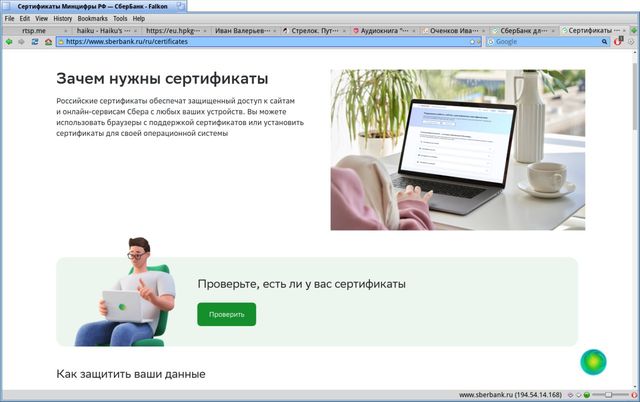Click the green Проверить button
This screenshot has height=402, width=640.
point(227,314)
